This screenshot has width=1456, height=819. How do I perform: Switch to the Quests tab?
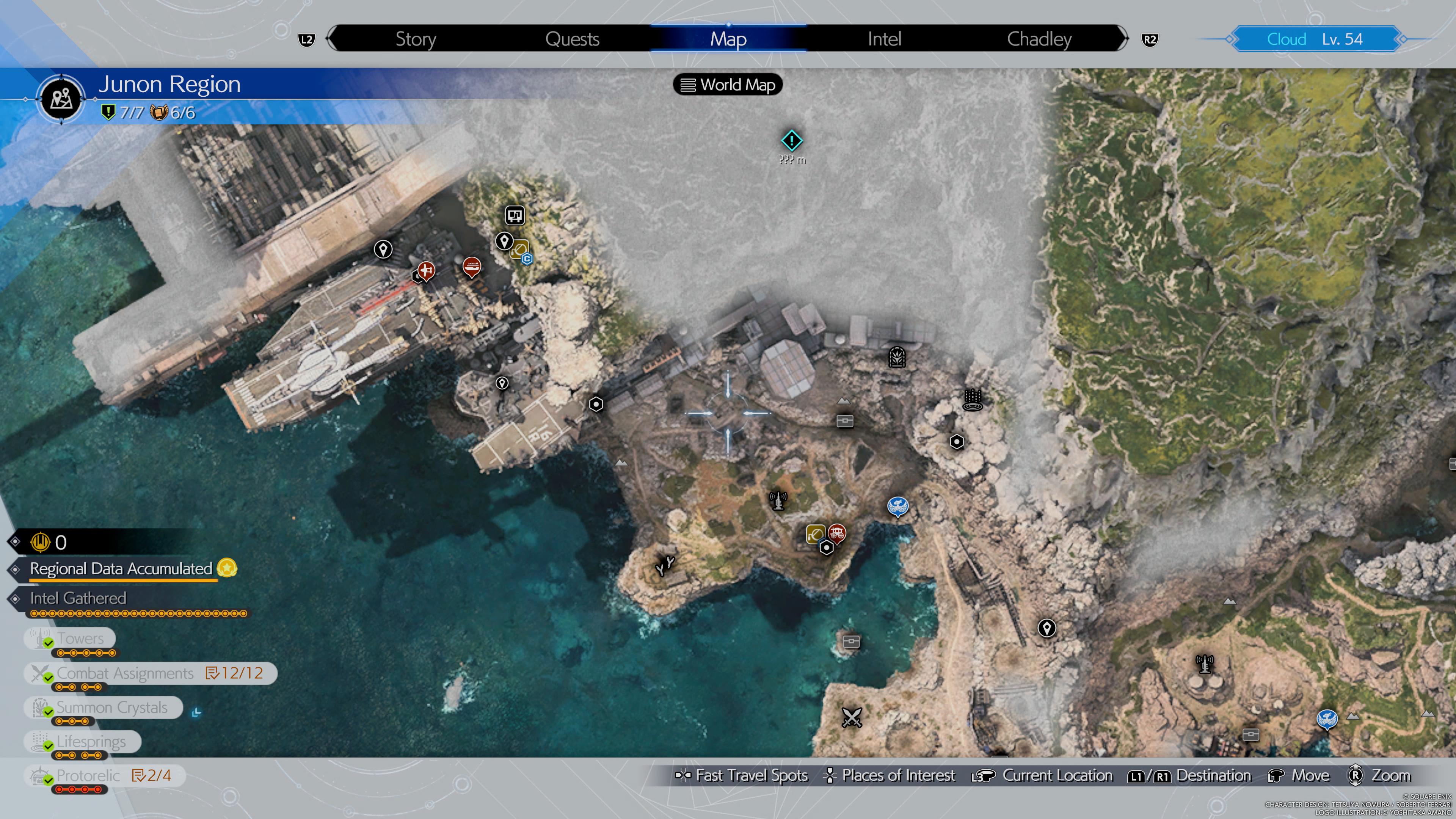tap(572, 39)
